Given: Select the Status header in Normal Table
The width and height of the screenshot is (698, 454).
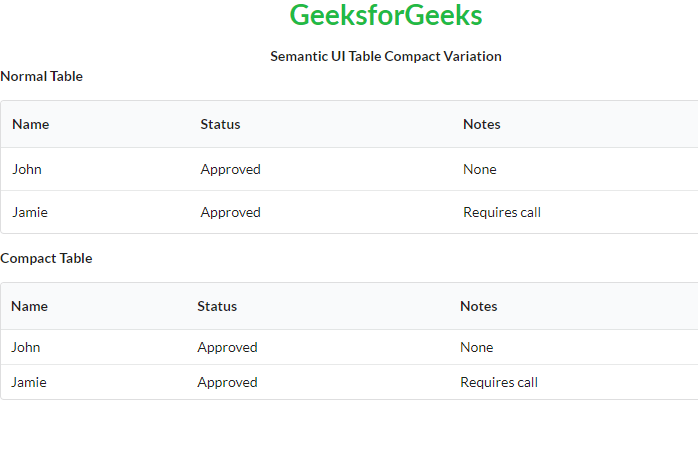Looking at the screenshot, I should 220,124.
